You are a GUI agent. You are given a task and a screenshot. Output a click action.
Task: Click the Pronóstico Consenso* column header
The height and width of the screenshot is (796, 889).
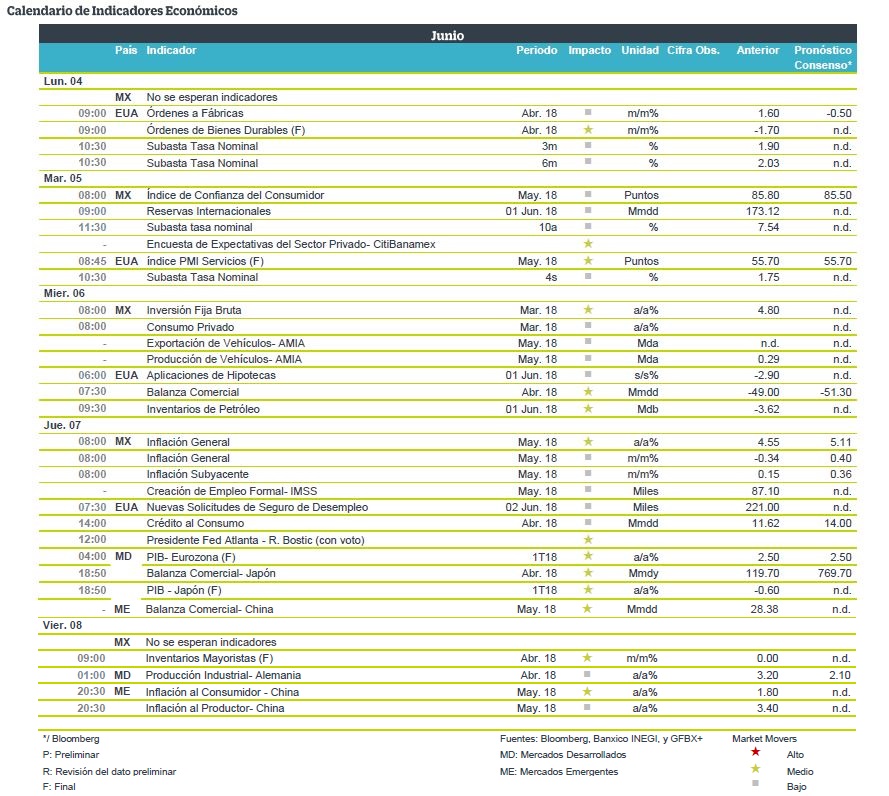coord(823,57)
